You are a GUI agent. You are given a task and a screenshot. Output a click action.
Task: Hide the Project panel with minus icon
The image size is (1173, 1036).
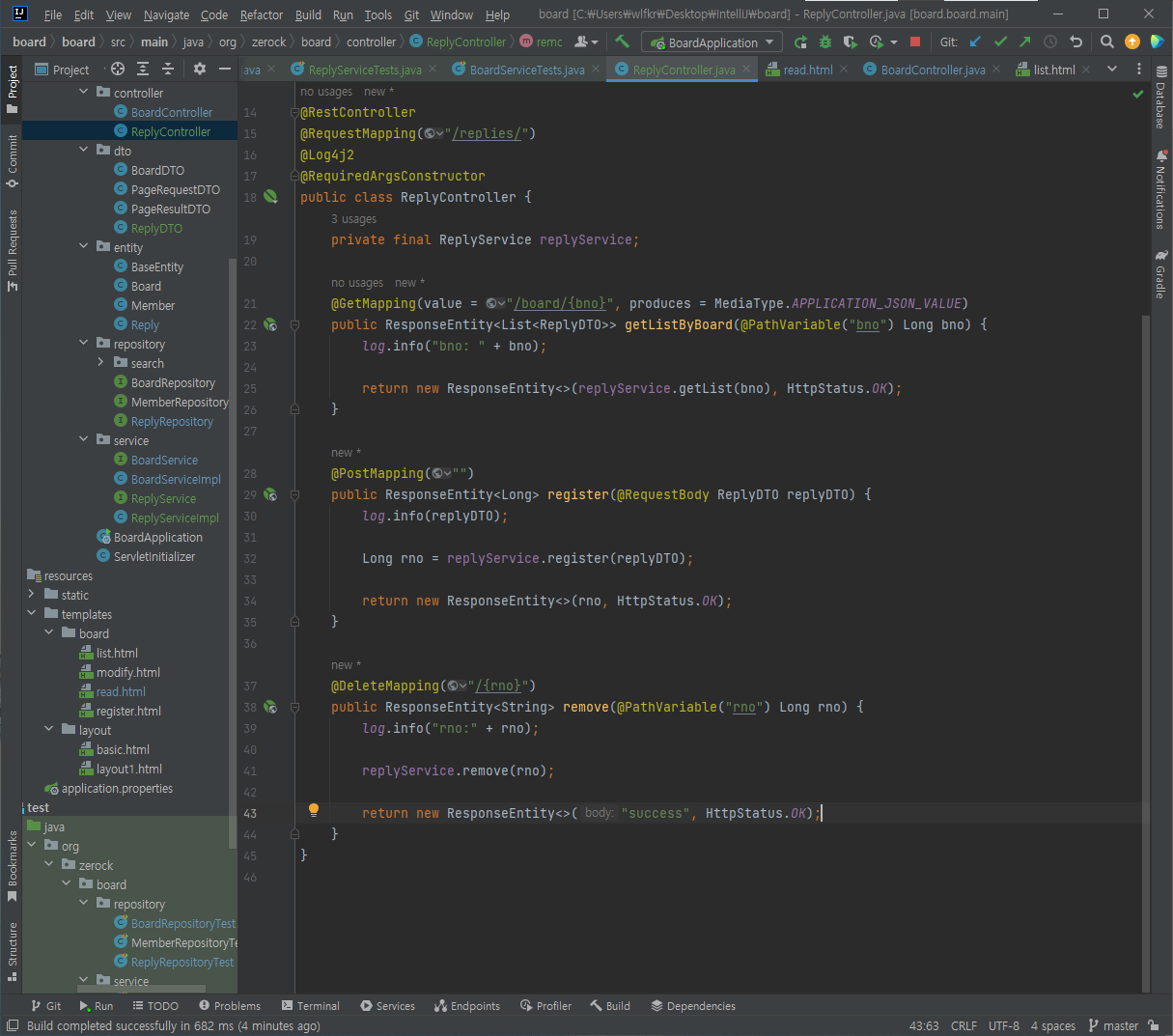click(x=225, y=69)
